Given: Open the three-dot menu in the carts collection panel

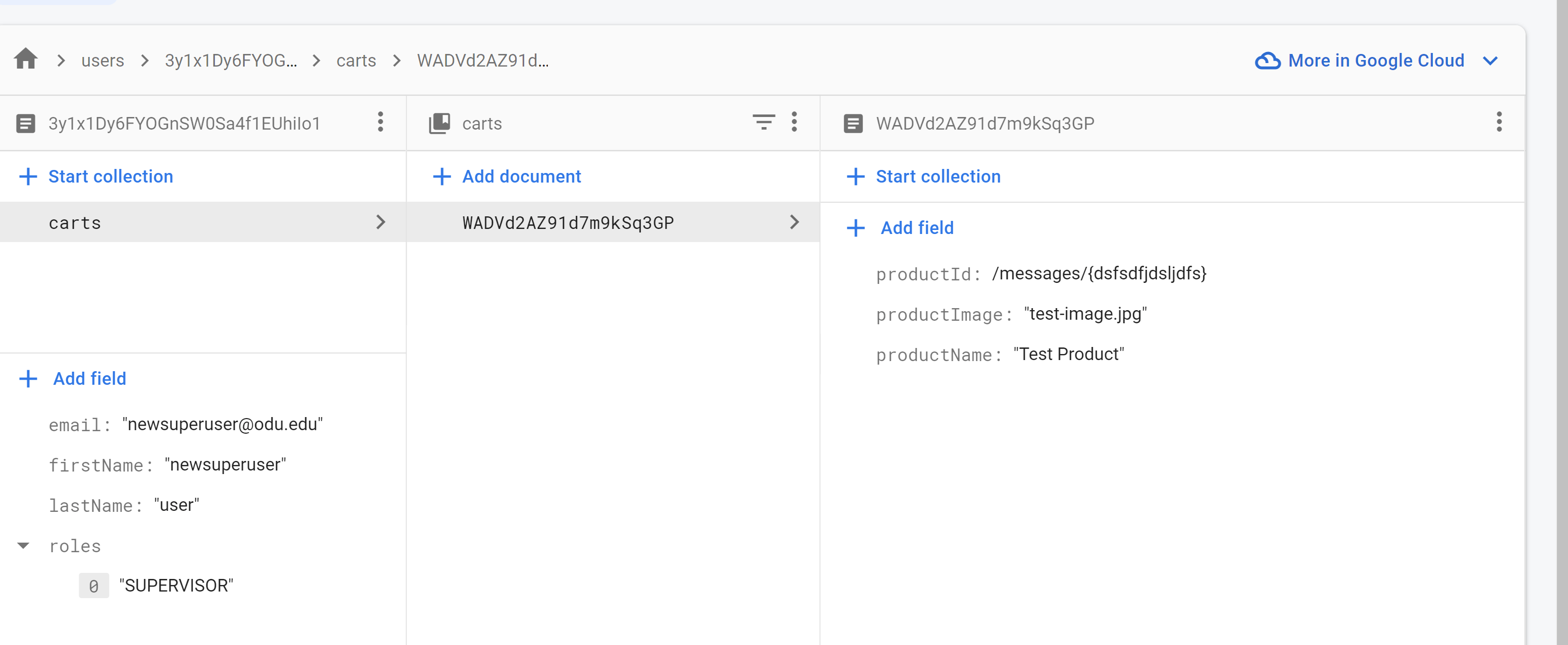Looking at the screenshot, I should click(x=795, y=123).
